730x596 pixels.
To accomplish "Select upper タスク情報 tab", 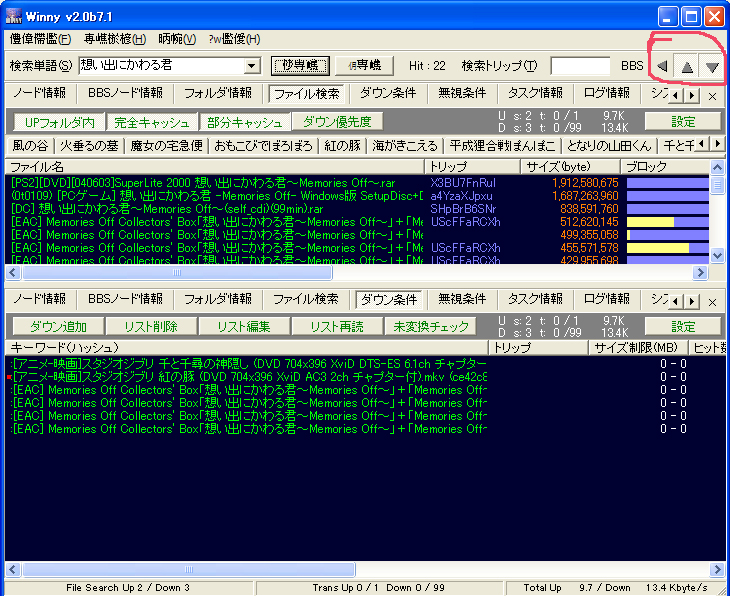I will [535, 93].
